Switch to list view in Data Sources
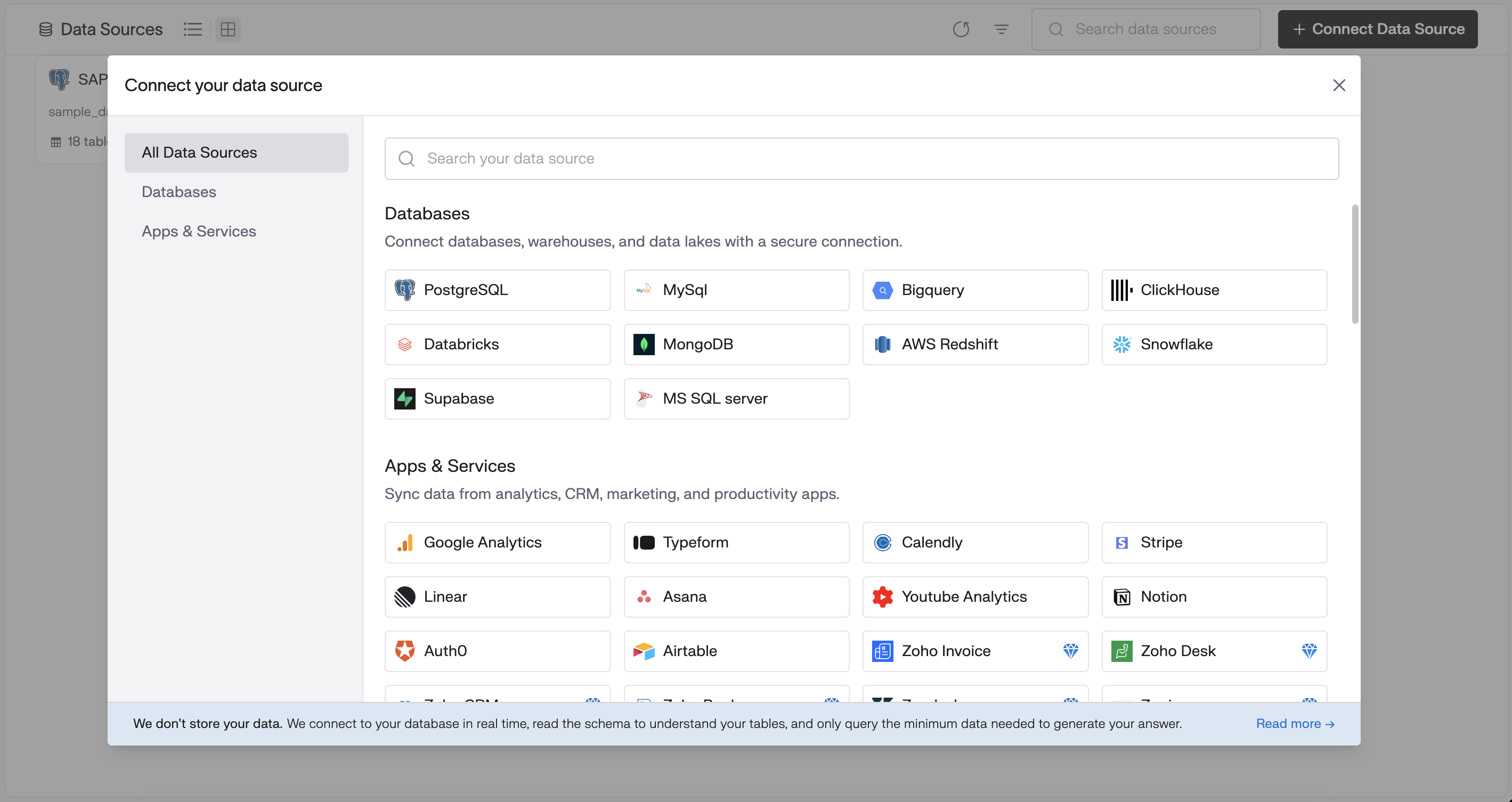 coord(192,29)
